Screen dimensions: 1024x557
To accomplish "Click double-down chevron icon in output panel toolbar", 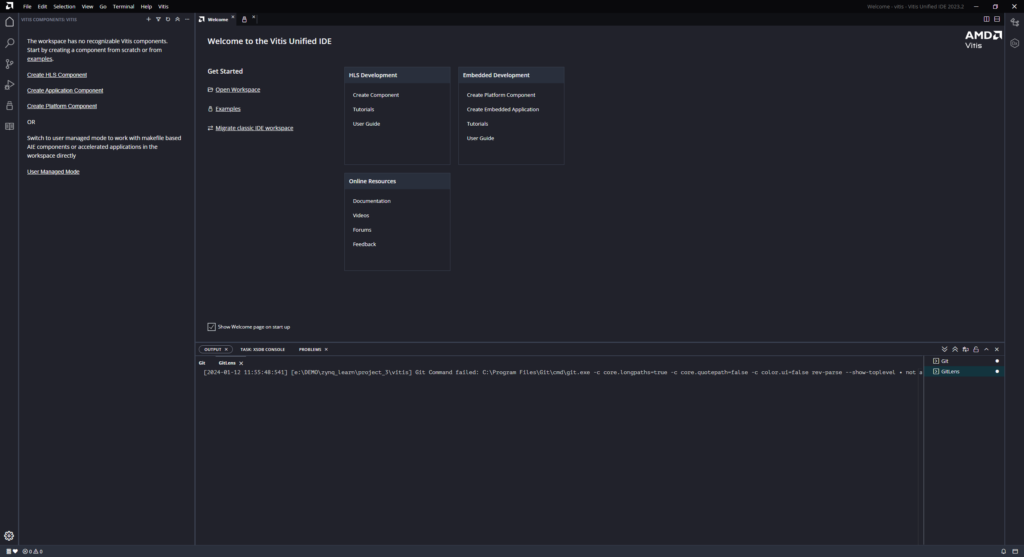I will [944, 349].
